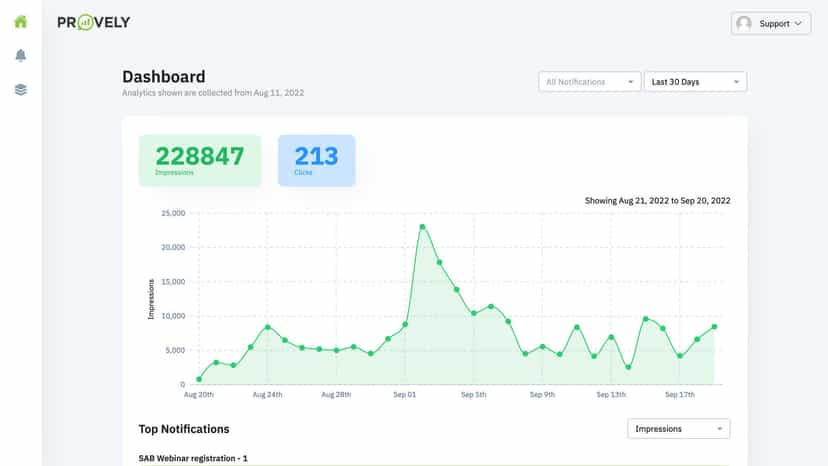Open the Notifications bell in sidebar
Screen dimensions: 828x466
pyautogui.click(x=21, y=55)
